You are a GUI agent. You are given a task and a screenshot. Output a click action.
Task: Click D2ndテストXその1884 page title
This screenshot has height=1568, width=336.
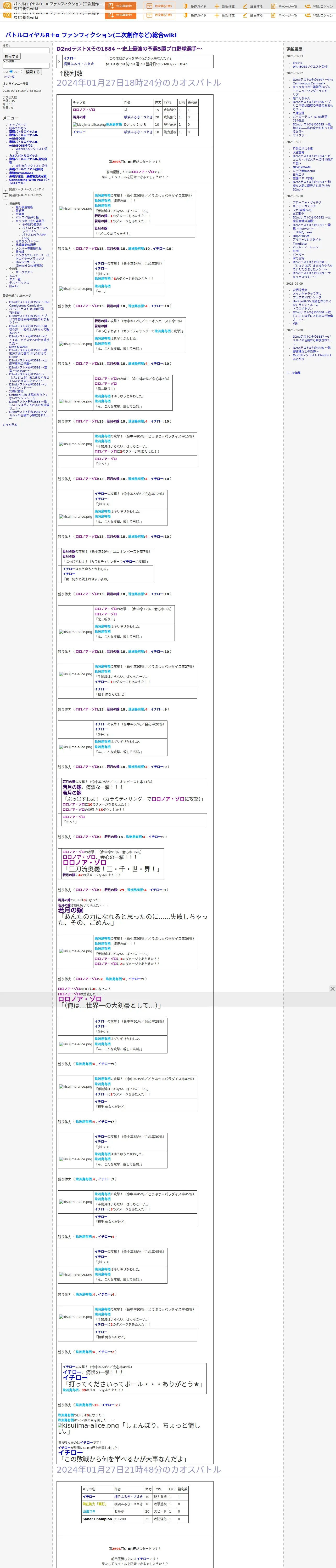tap(129, 49)
